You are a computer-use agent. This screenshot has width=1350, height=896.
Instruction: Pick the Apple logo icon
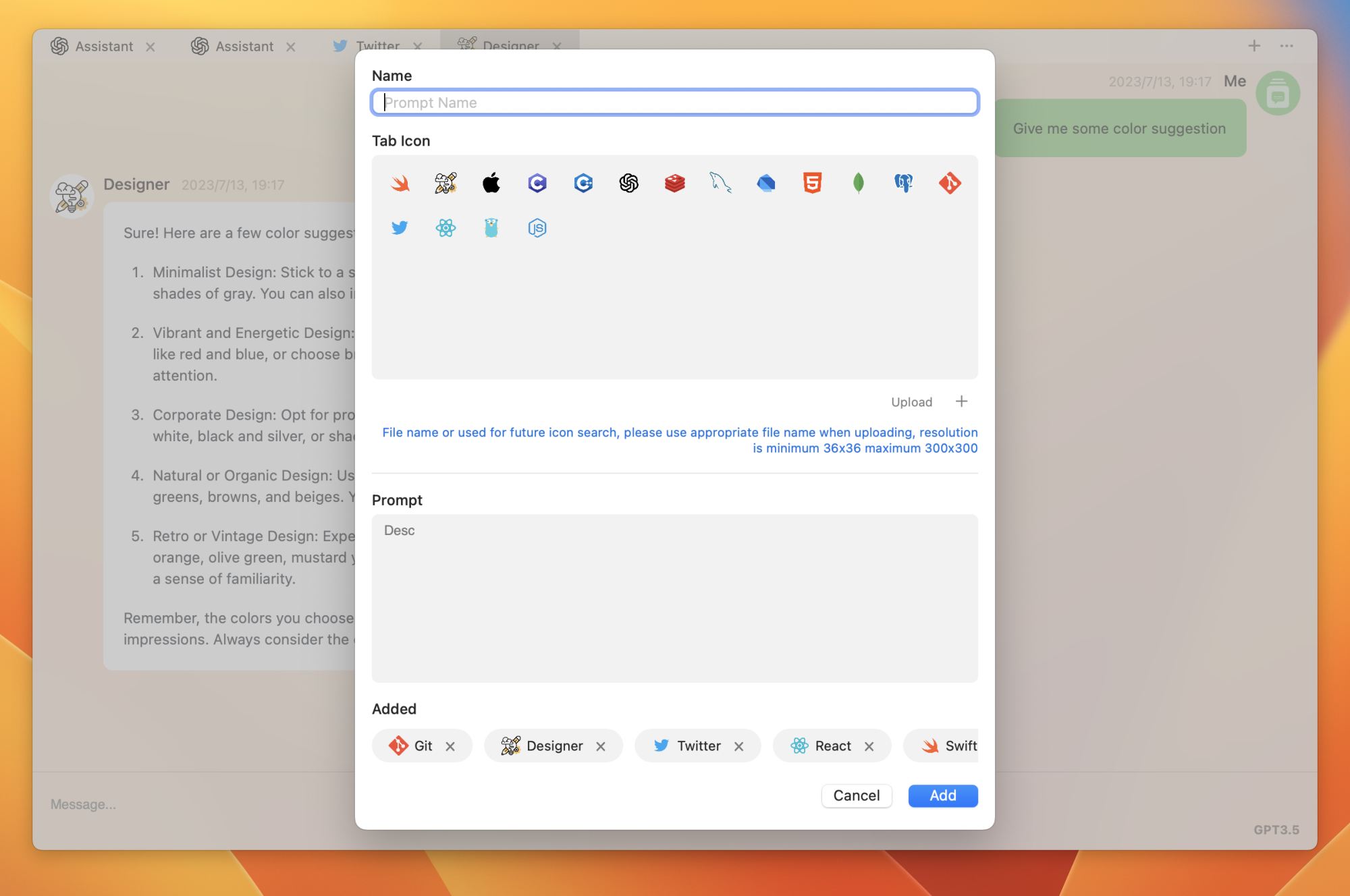click(491, 183)
